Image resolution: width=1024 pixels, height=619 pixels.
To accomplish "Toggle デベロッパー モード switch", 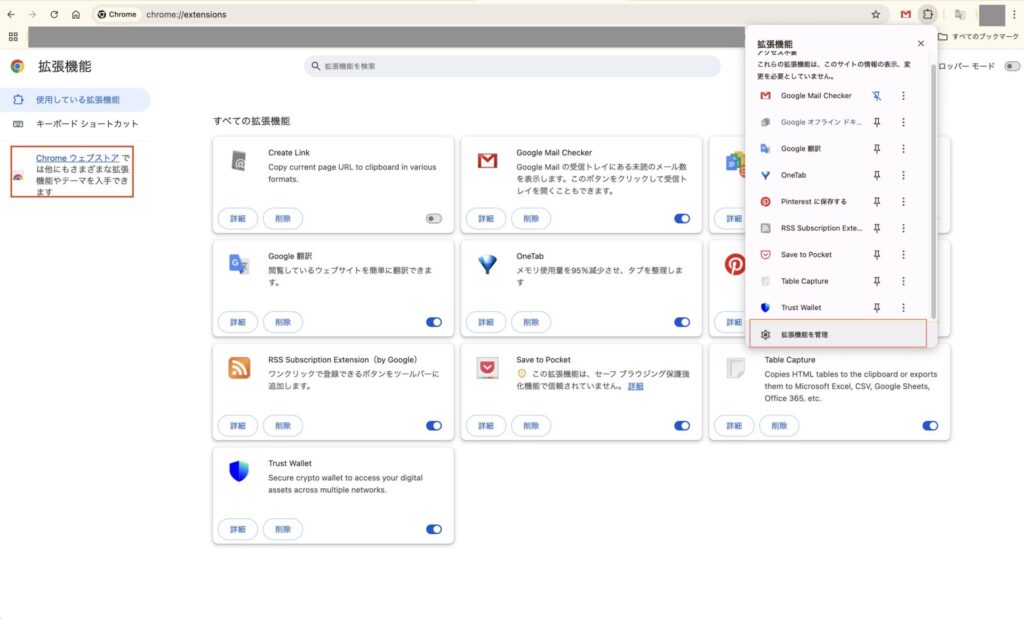I will tap(1012, 66).
